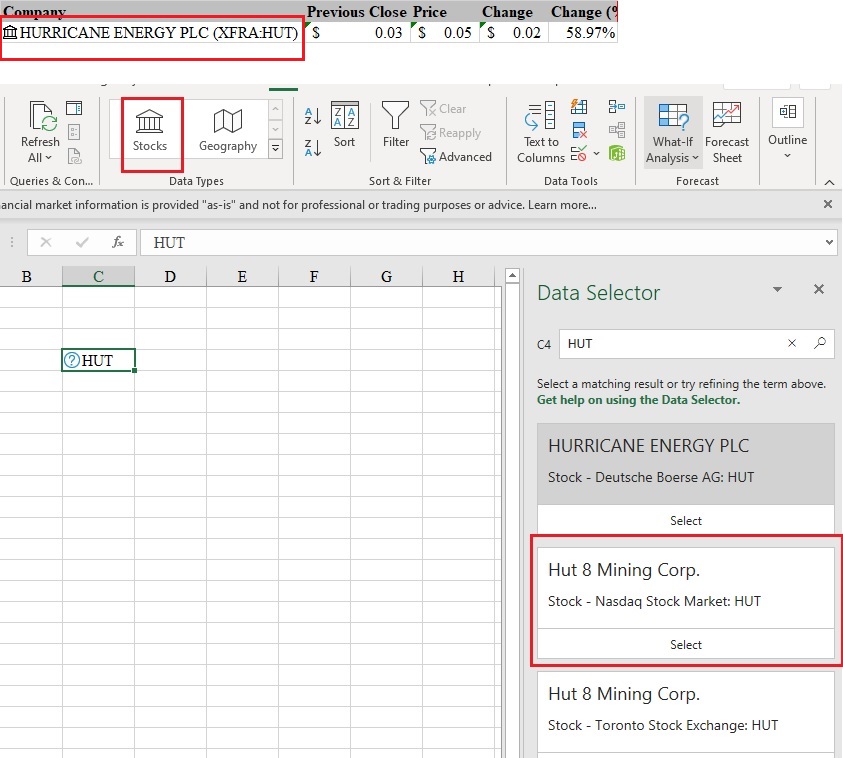
Task: Click Text to Columns
Action: point(541,132)
